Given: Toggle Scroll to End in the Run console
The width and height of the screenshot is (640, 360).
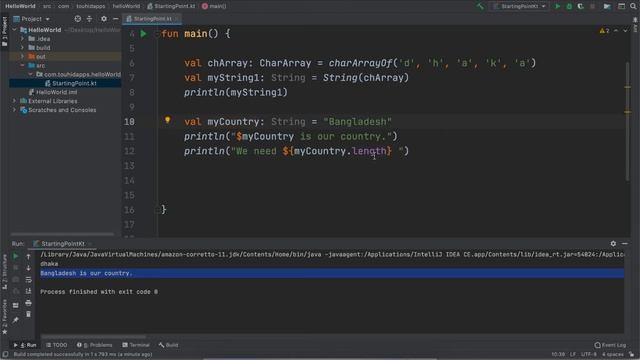Looking at the screenshot, I should 28,291.
